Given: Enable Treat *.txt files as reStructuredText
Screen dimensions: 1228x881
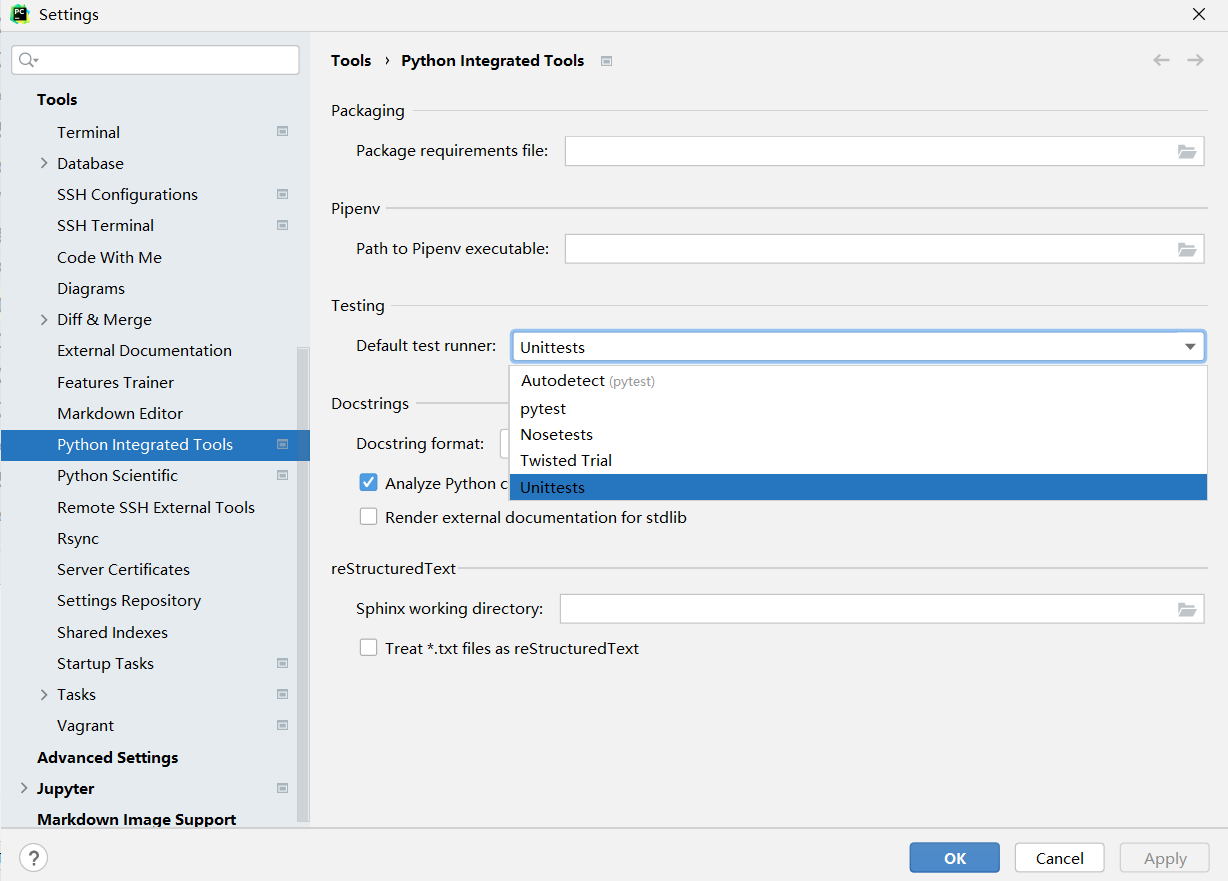Looking at the screenshot, I should click(369, 648).
